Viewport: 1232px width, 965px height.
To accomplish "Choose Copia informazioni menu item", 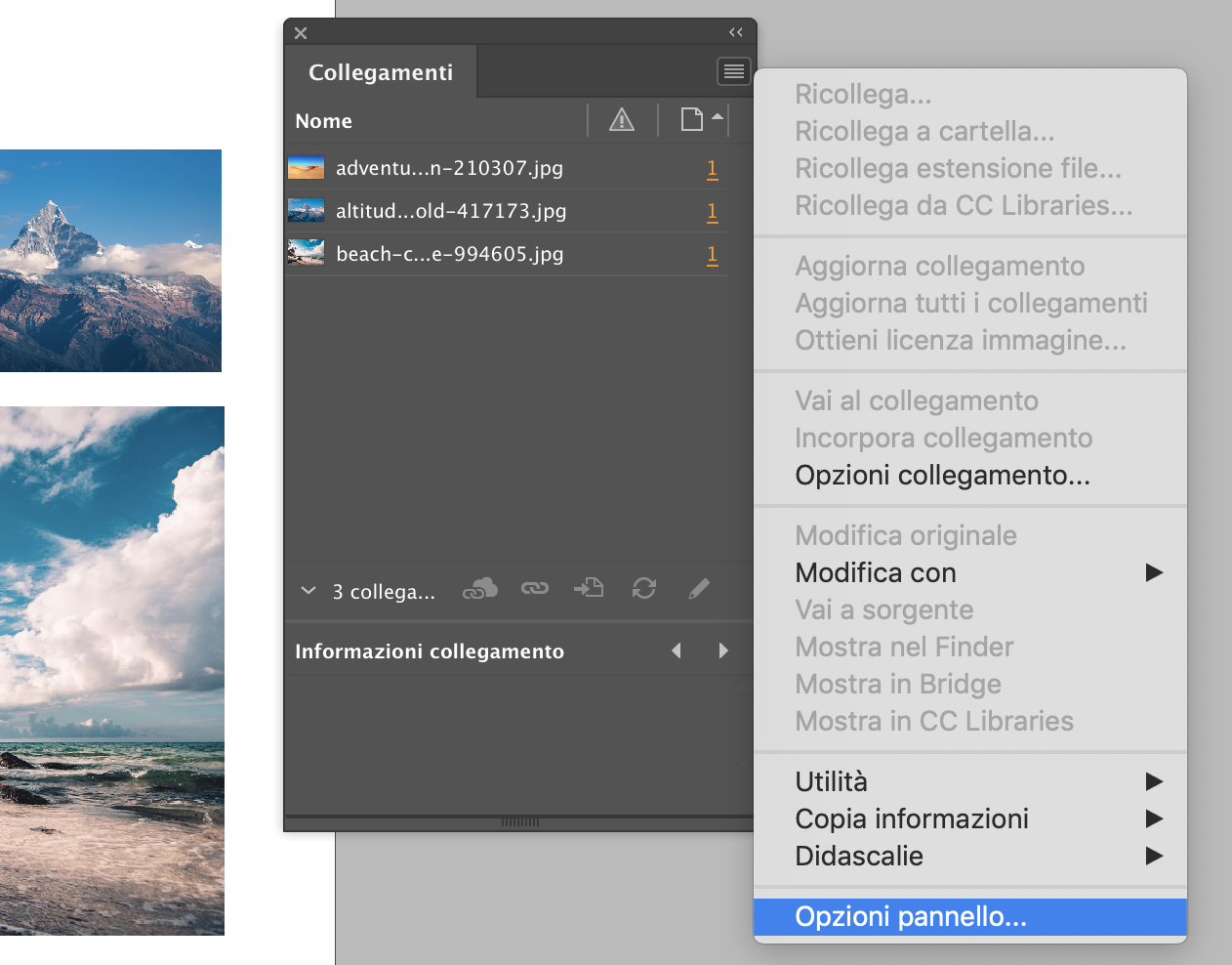I will click(x=970, y=818).
